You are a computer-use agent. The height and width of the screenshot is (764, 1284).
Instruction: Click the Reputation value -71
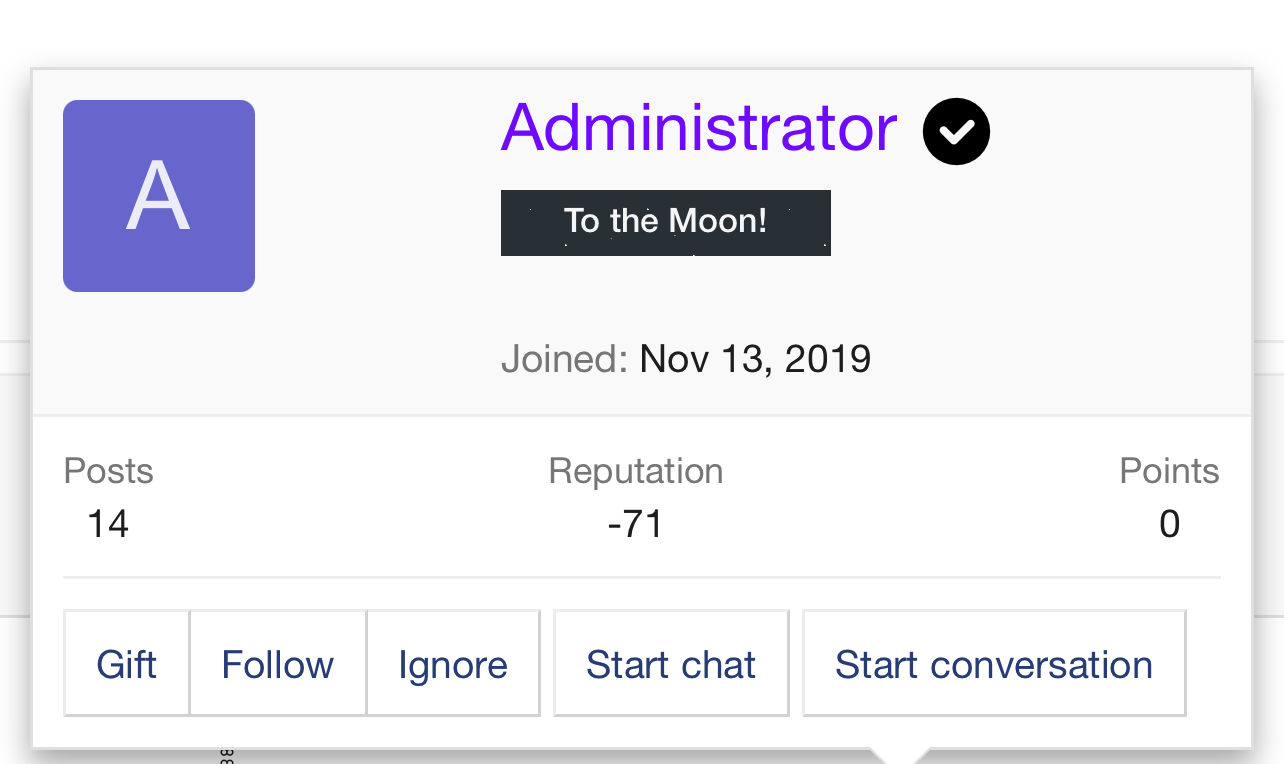(x=635, y=523)
